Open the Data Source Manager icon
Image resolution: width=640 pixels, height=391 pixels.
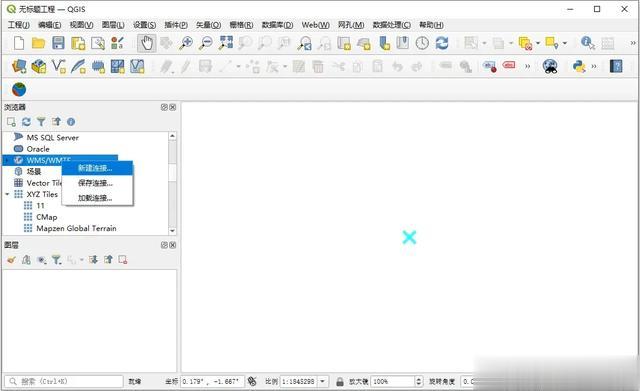(19, 66)
